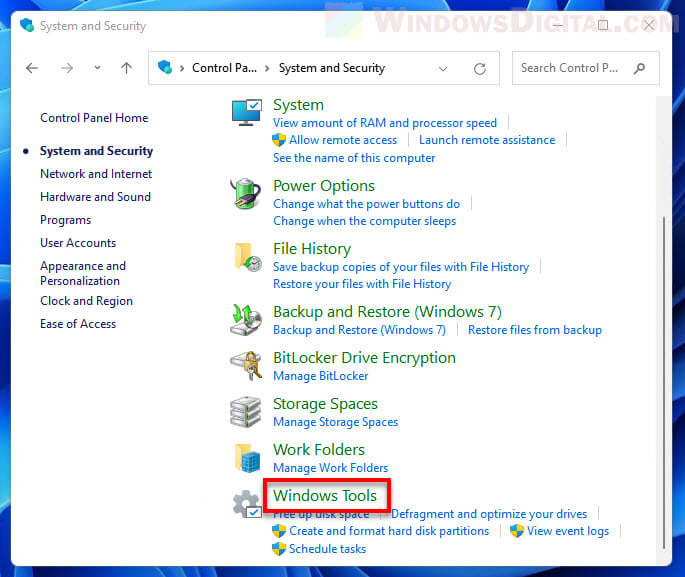Click the title bar System and Security icon

(x=27, y=25)
